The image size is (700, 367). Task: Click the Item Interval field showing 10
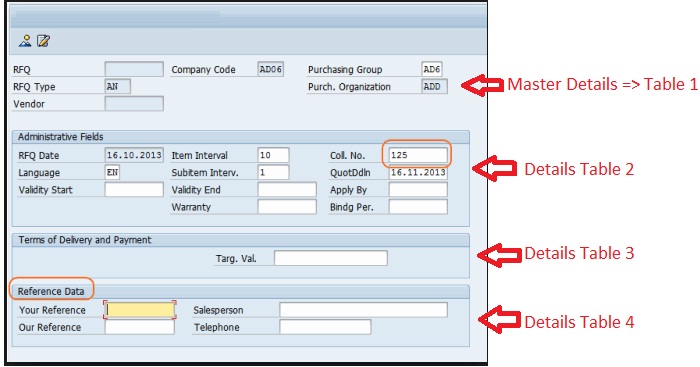point(273,155)
